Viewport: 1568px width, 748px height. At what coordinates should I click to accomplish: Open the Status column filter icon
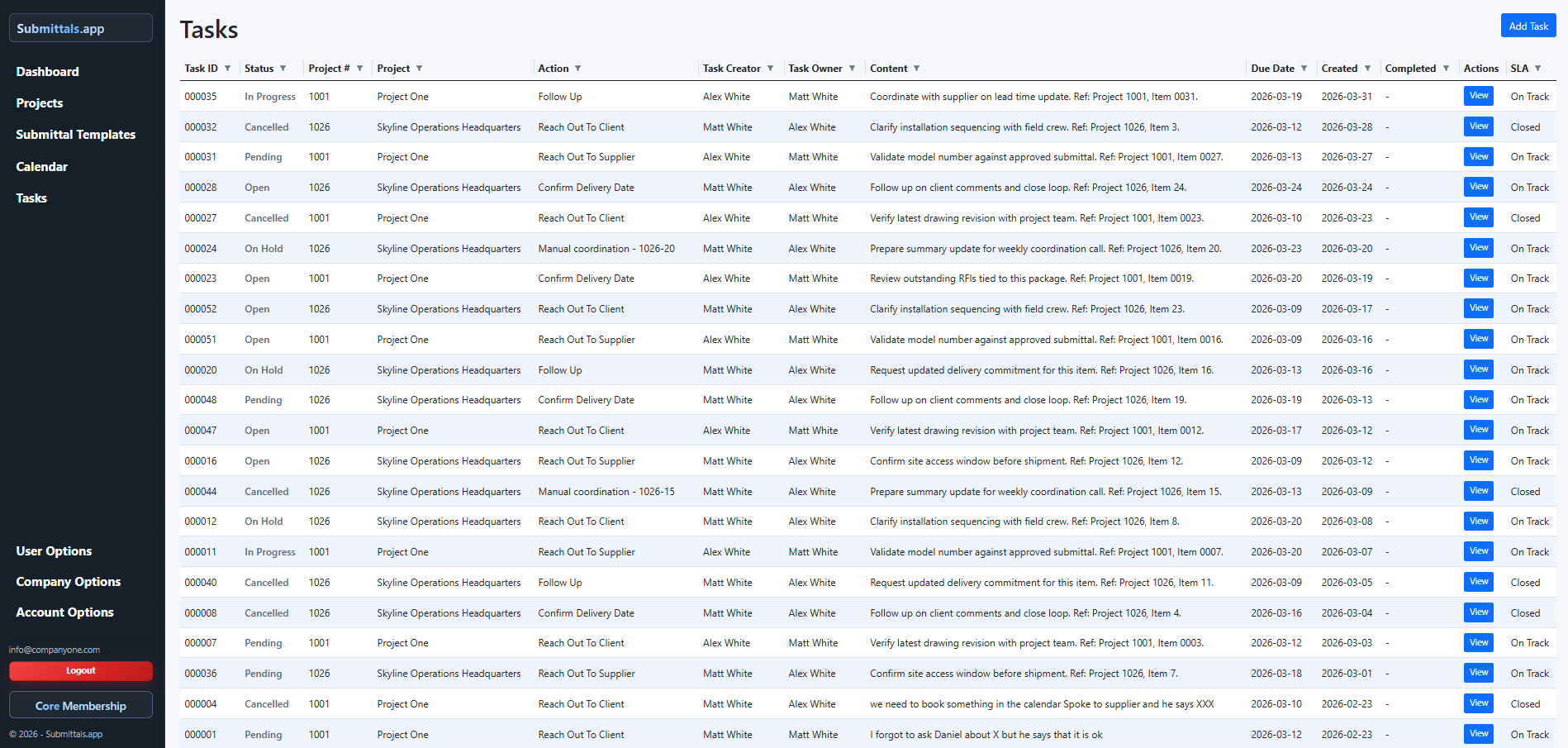pyautogui.click(x=283, y=69)
